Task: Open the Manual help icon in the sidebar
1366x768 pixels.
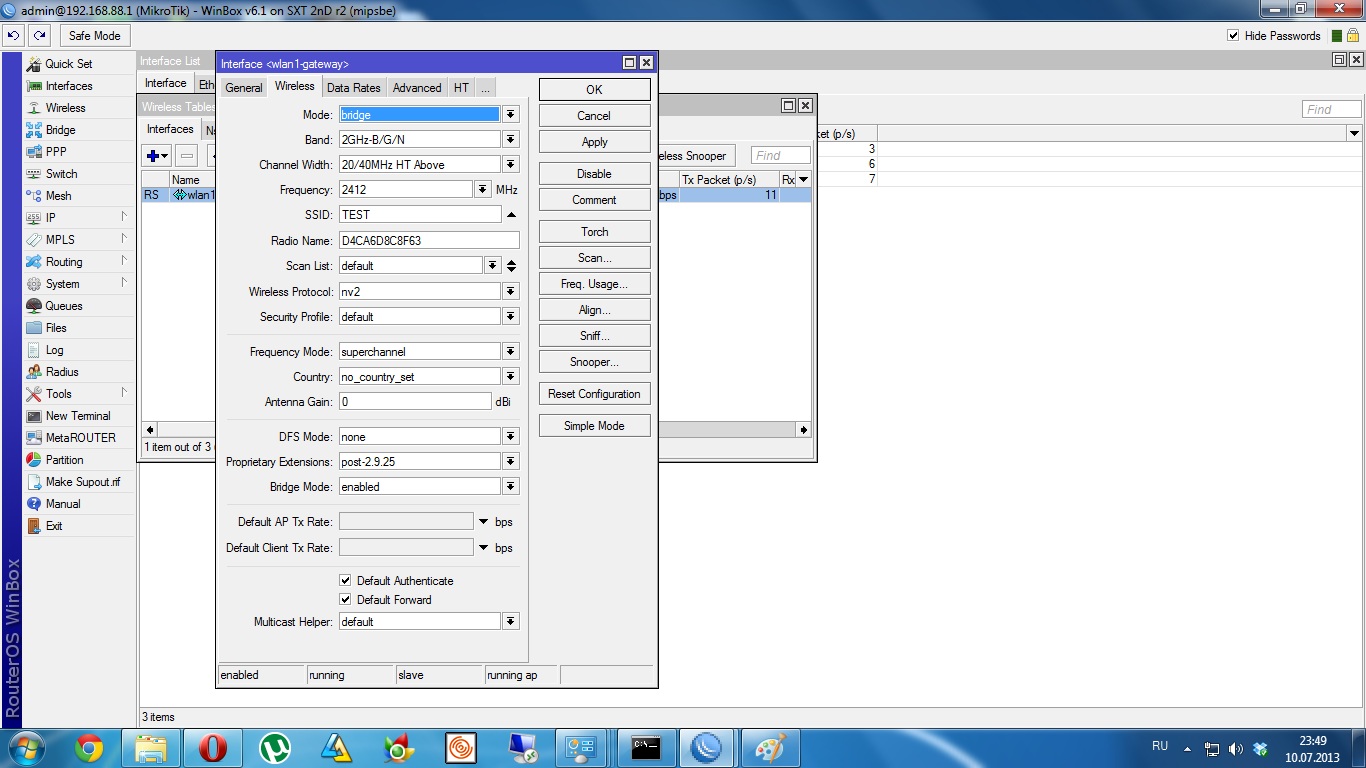Action: (35, 504)
